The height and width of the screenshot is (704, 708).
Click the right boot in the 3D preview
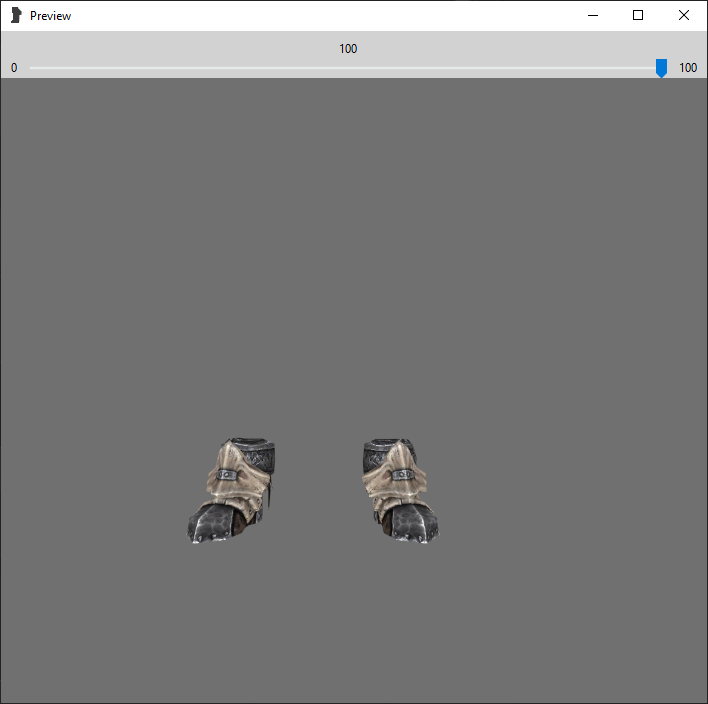click(x=401, y=490)
